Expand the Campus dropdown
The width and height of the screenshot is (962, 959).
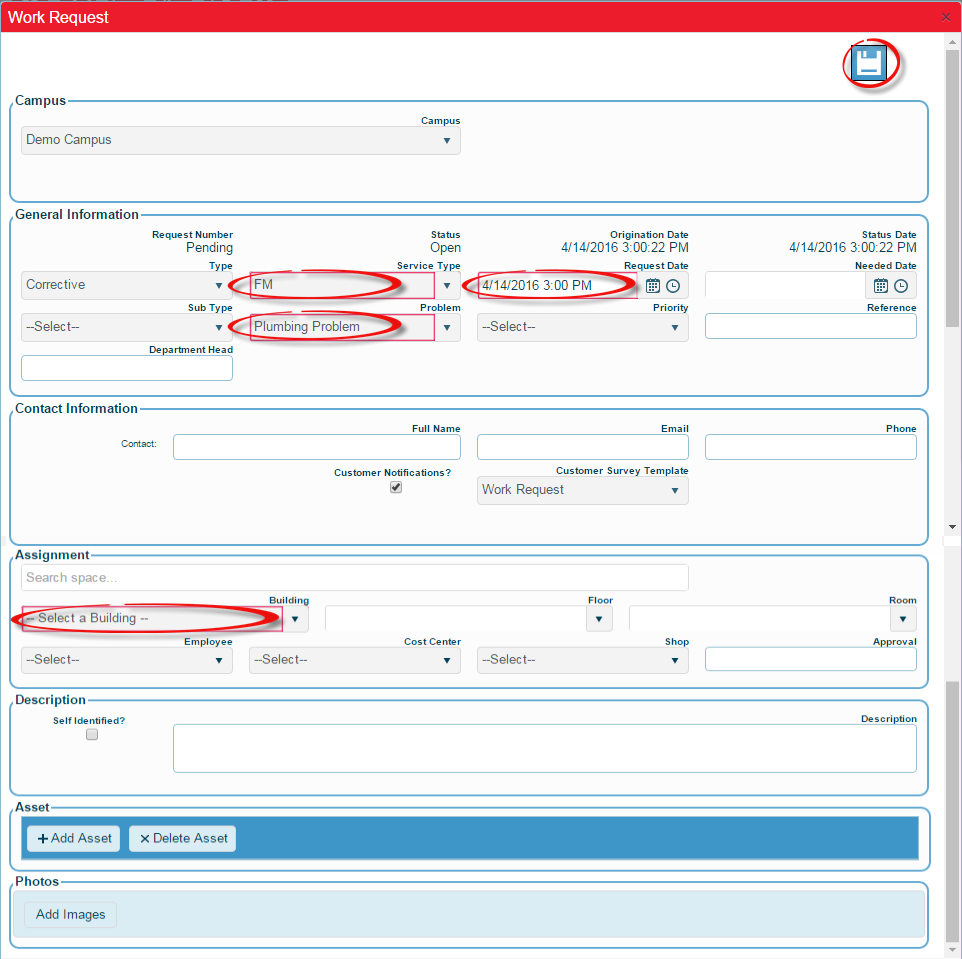coord(240,140)
